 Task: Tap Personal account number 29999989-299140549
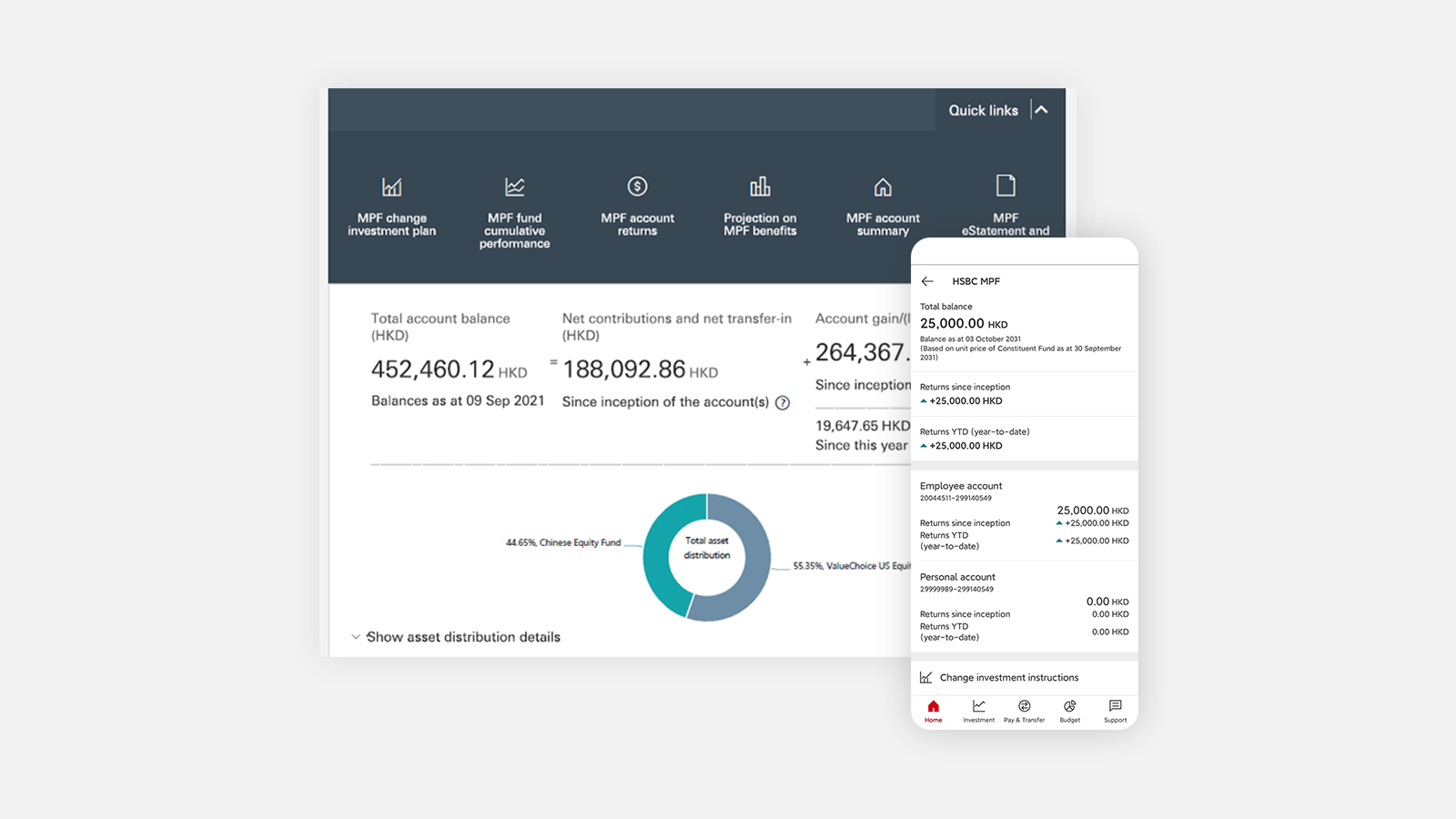(x=956, y=590)
